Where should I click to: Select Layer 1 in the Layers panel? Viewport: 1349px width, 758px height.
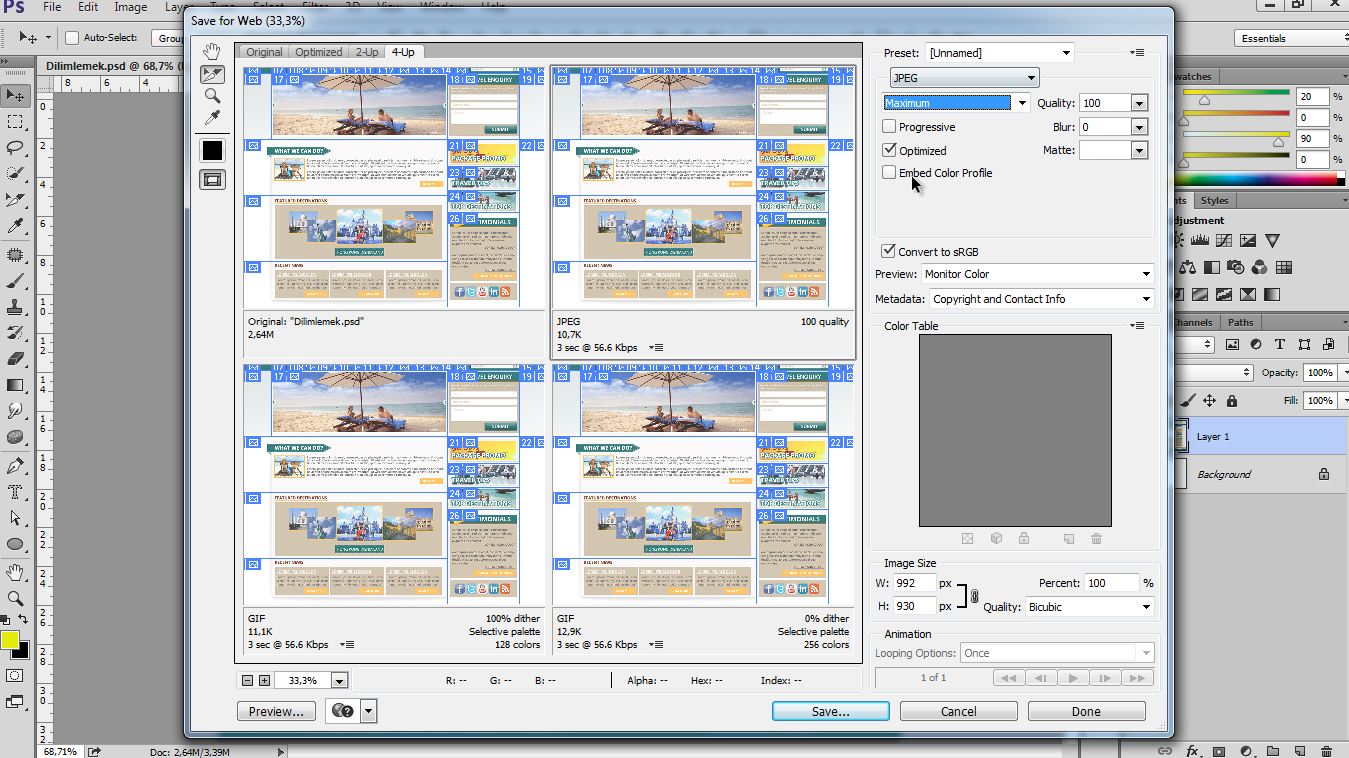click(x=1260, y=436)
